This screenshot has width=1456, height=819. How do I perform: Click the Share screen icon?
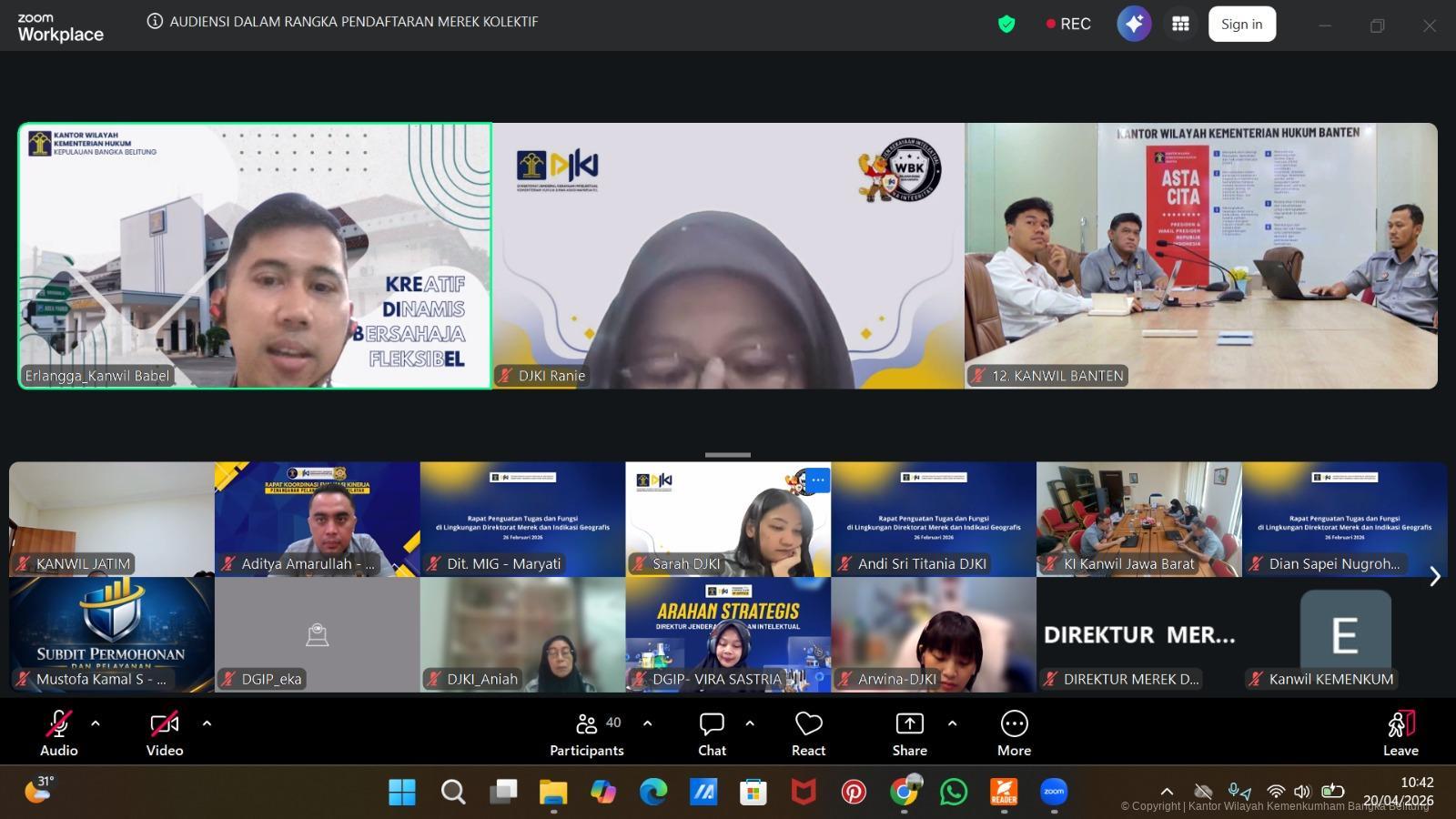click(909, 733)
